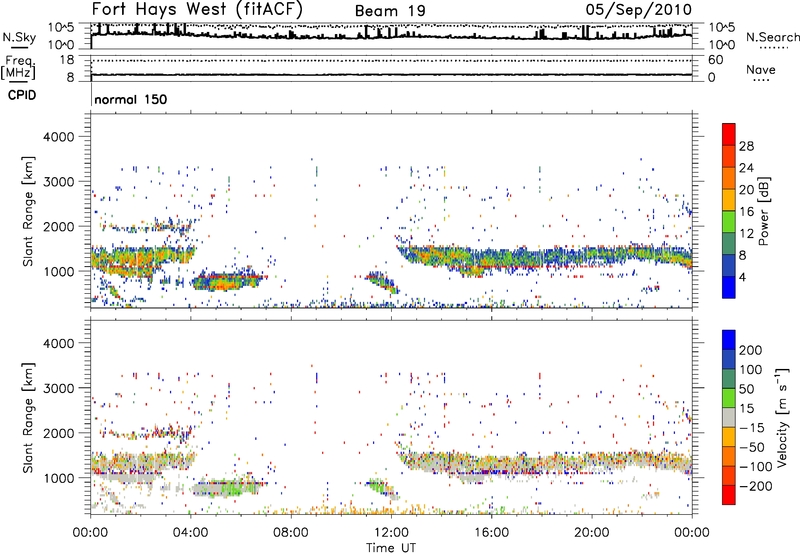Click the 'Nave' legend label
800x554 pixels.
[x=760, y=70]
